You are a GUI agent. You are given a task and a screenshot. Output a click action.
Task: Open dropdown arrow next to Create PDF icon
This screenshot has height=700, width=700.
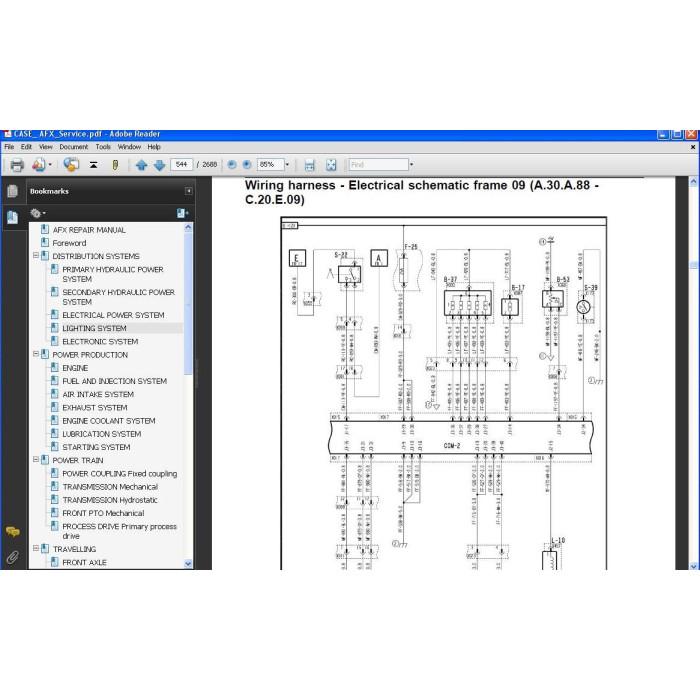point(50,165)
